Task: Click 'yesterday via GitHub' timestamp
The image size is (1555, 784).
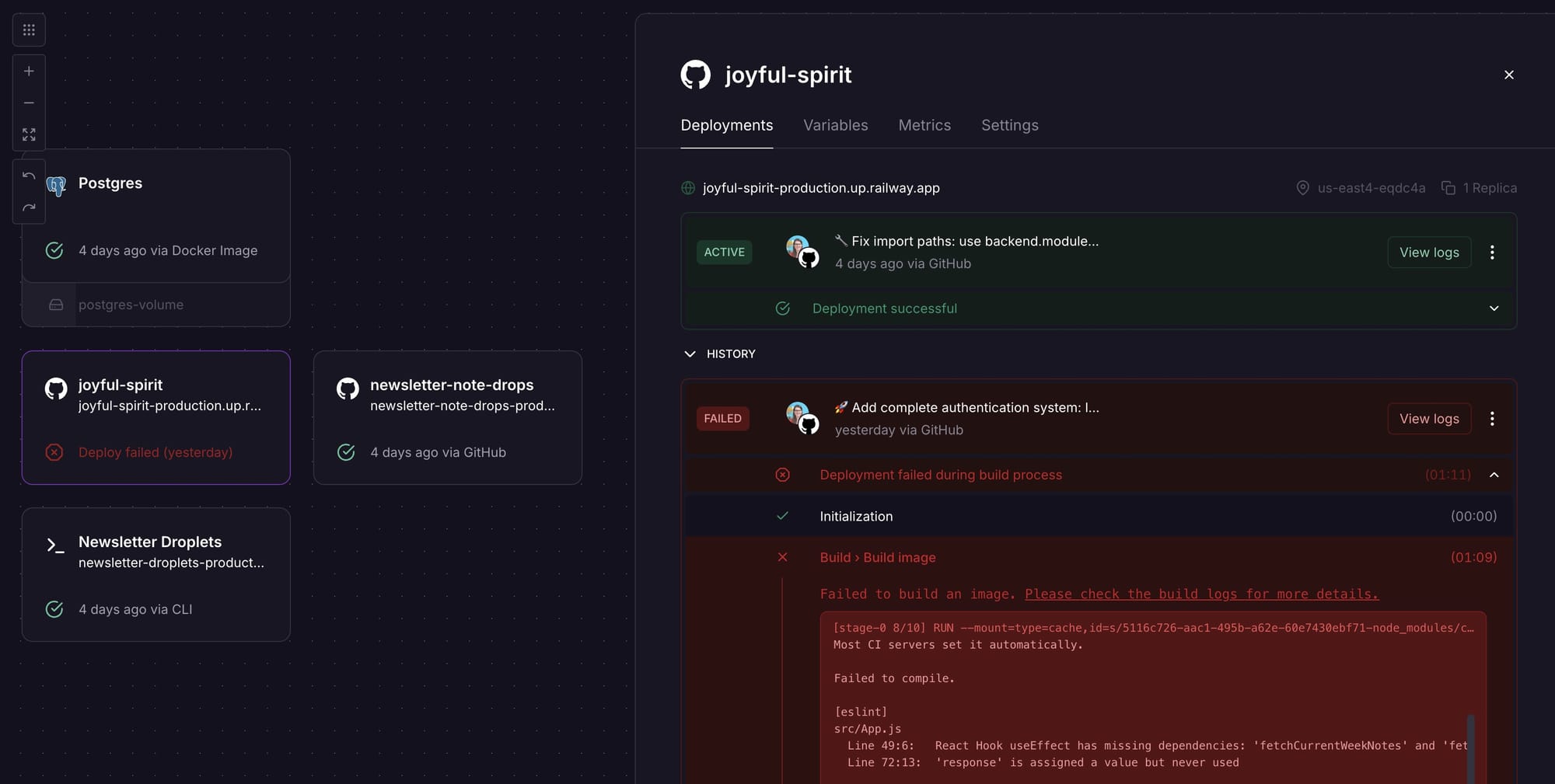Action: click(x=899, y=430)
